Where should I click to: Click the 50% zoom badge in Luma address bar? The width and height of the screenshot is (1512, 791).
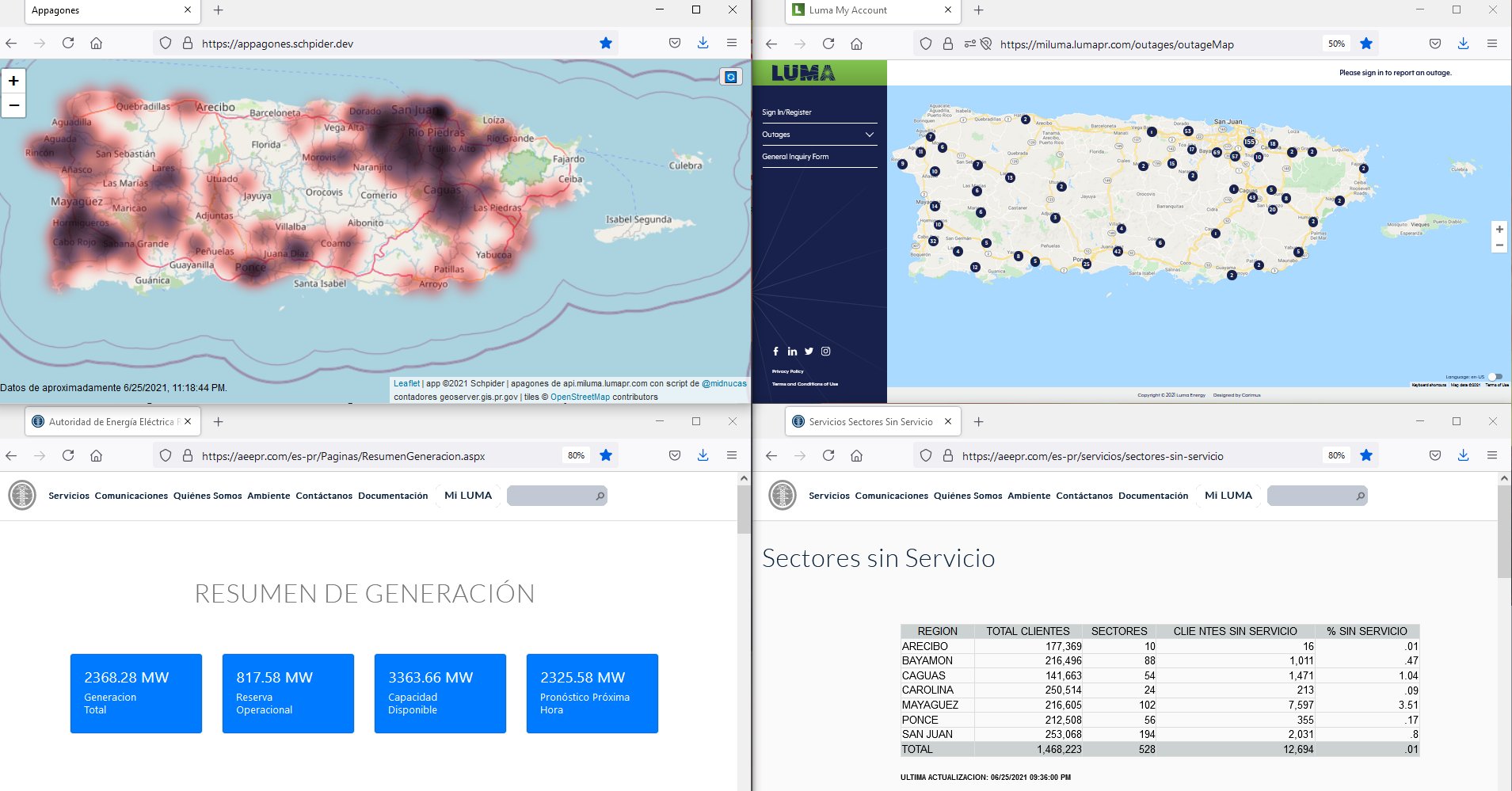point(1336,44)
